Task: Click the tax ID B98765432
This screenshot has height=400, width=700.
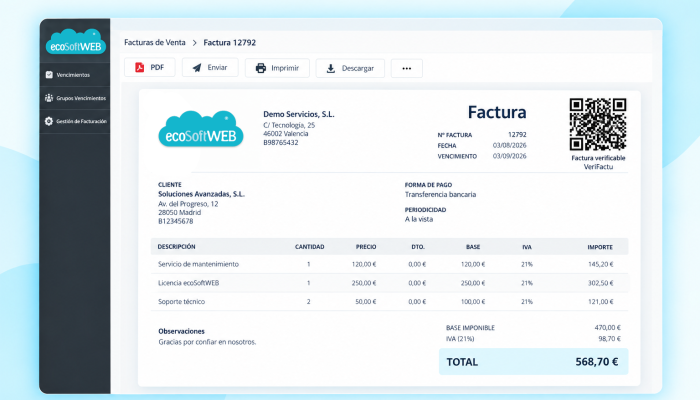Action: [x=281, y=142]
